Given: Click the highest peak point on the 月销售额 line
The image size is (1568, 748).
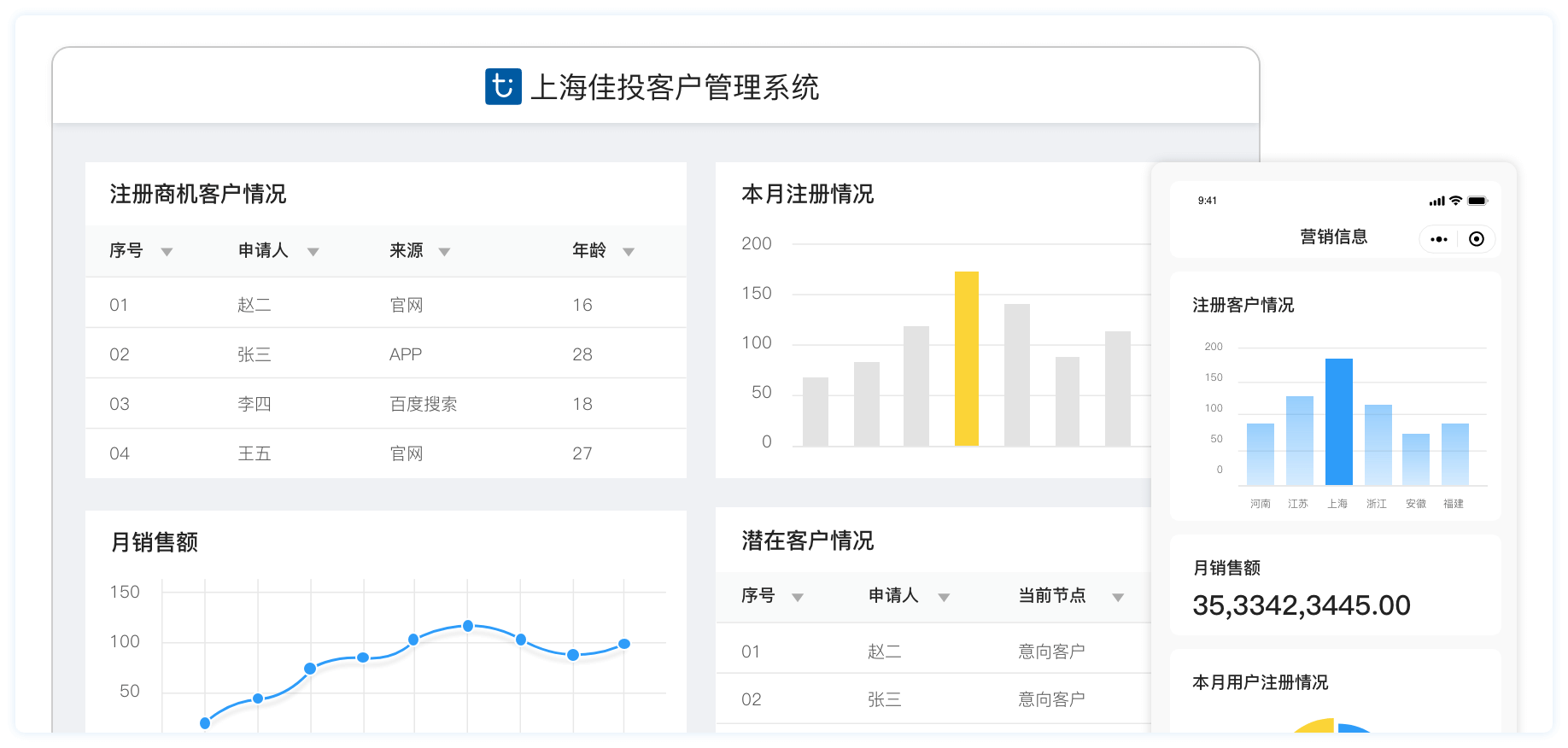Looking at the screenshot, I should pos(468,626).
